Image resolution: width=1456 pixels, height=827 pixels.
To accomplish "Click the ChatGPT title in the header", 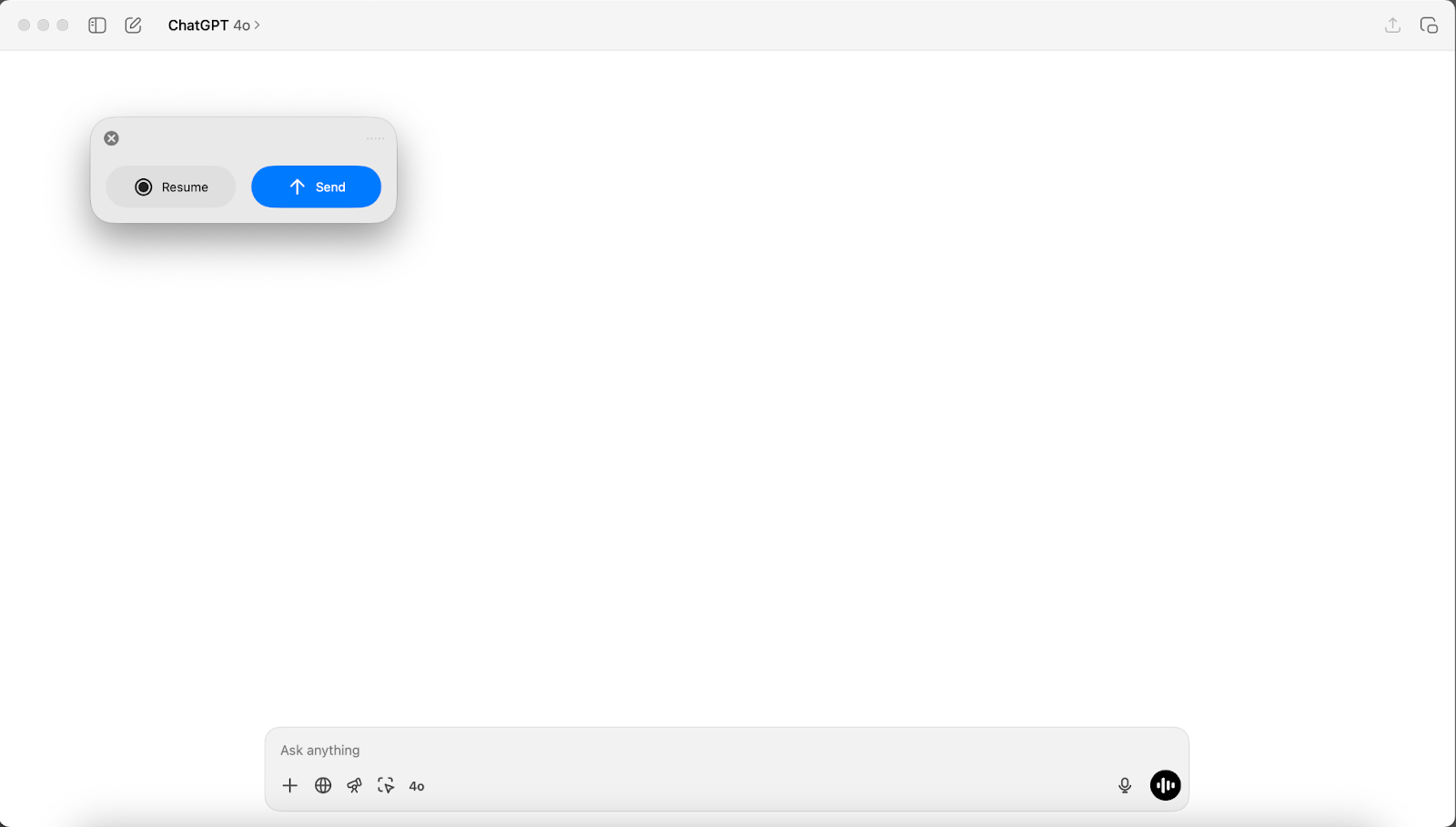I will tap(198, 25).
